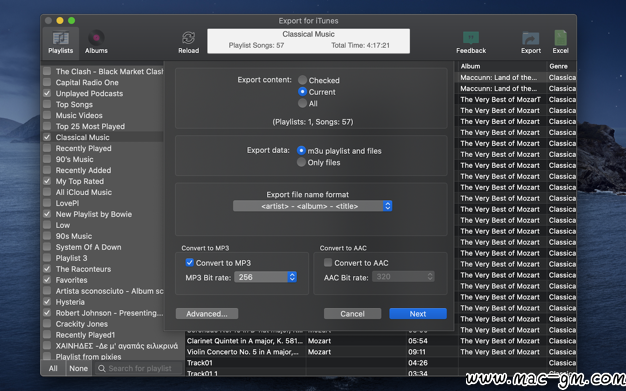Select the Top 25 Most Played playlist
Image resolution: width=626 pixels, height=391 pixels.
point(90,126)
